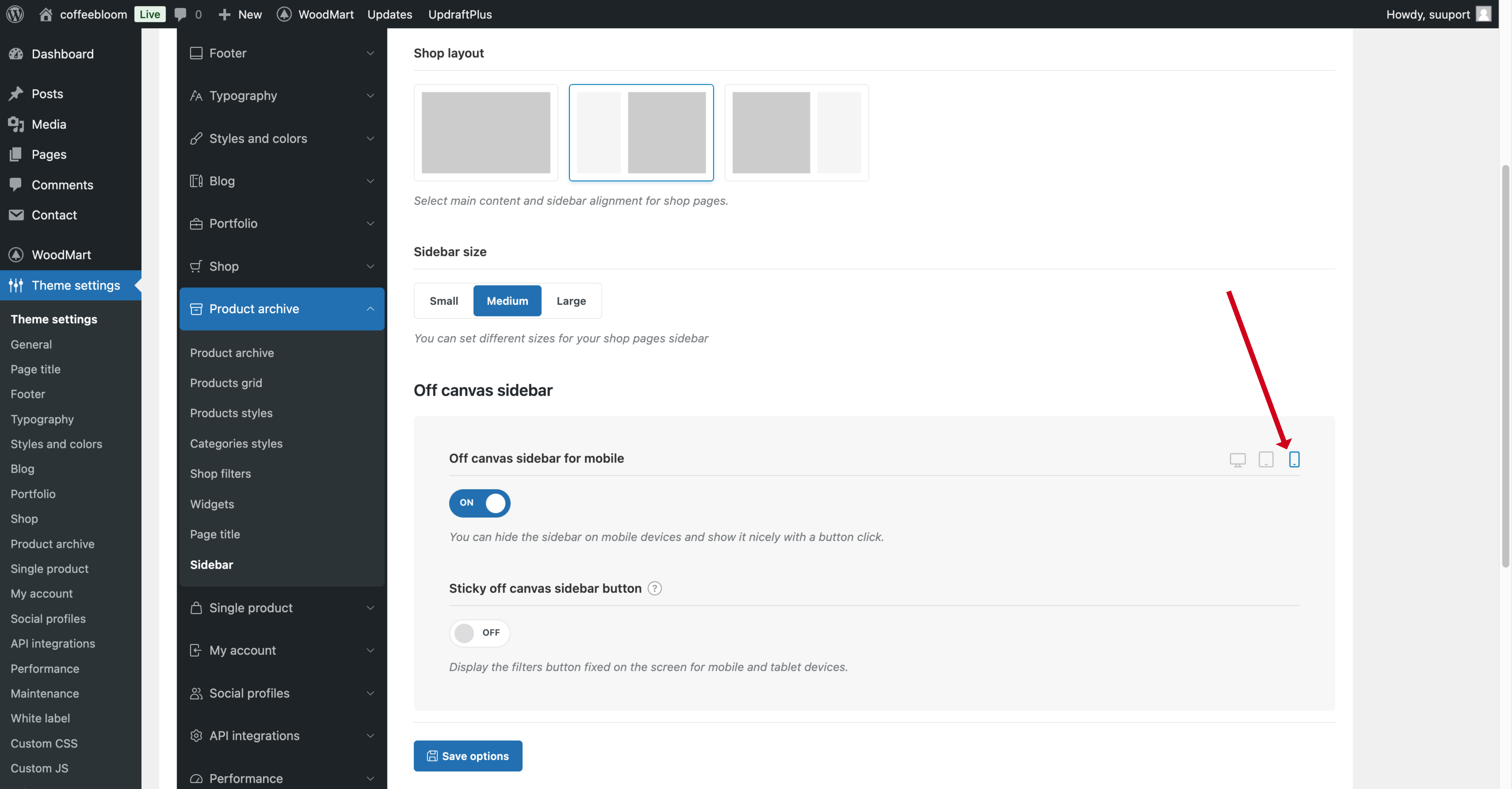Image resolution: width=1512 pixels, height=789 pixels.
Task: Click the Portfolio briefcase icon
Action: tap(196, 224)
